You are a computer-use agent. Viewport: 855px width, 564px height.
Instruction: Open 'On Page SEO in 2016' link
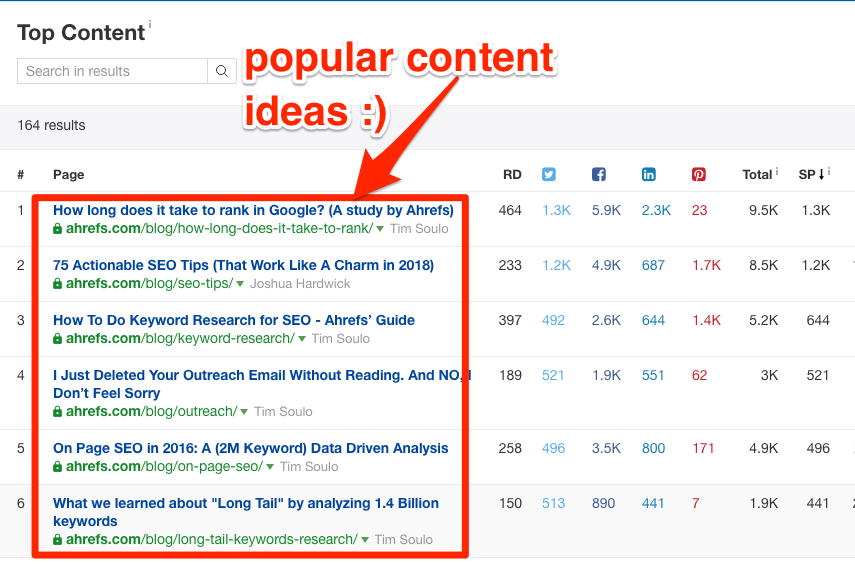pos(251,448)
